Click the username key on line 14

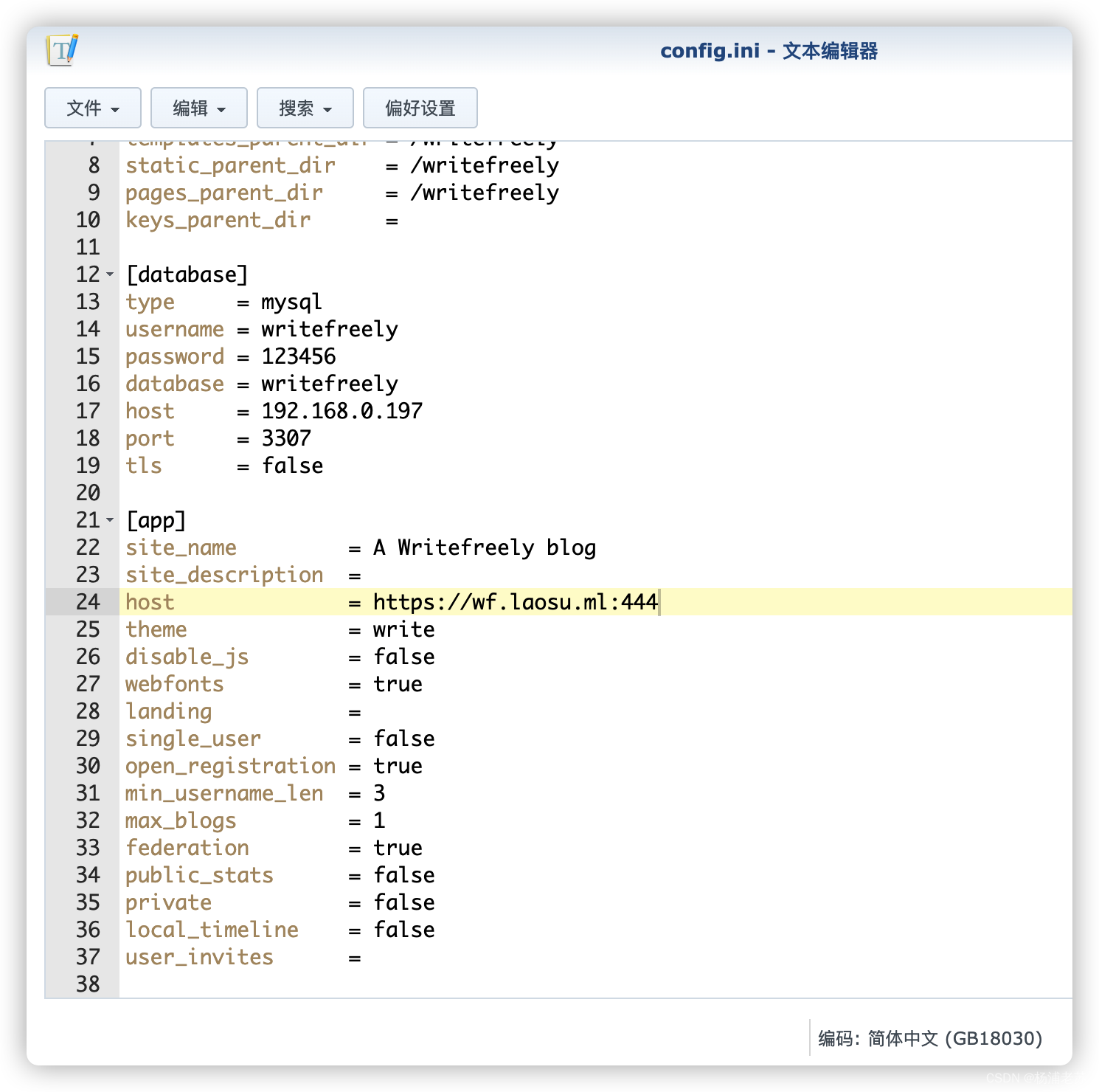[x=174, y=329]
